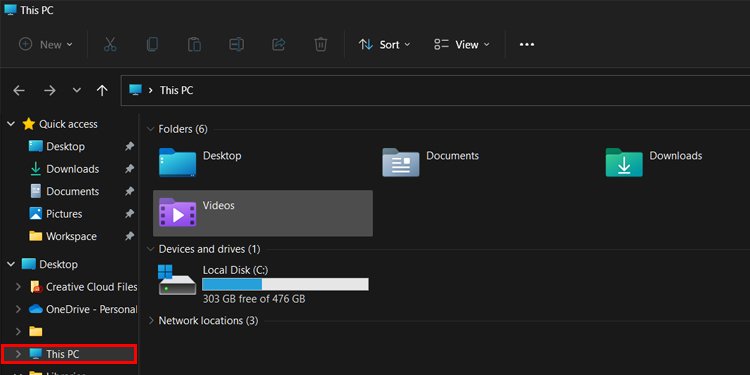
Task: Click the Local Disk storage usage bar
Action: pos(285,285)
